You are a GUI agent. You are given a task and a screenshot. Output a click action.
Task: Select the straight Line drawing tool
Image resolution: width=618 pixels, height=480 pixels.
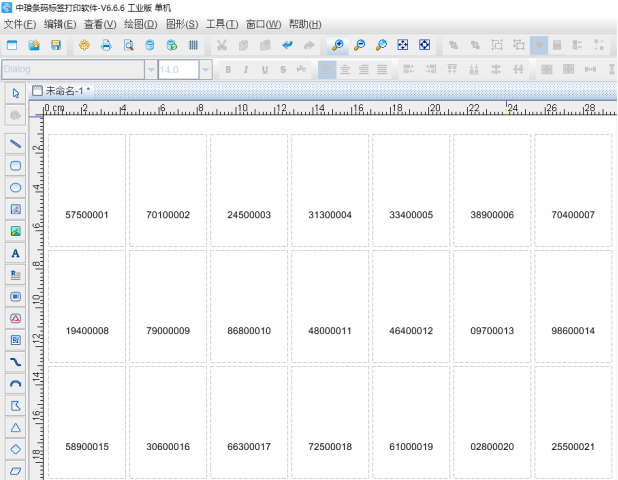click(x=15, y=144)
